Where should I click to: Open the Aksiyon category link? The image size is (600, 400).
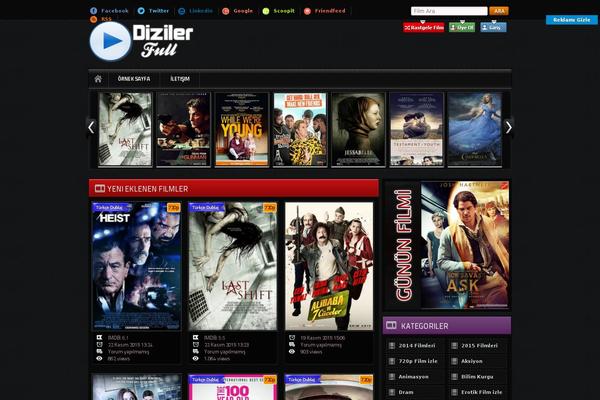[472, 361]
